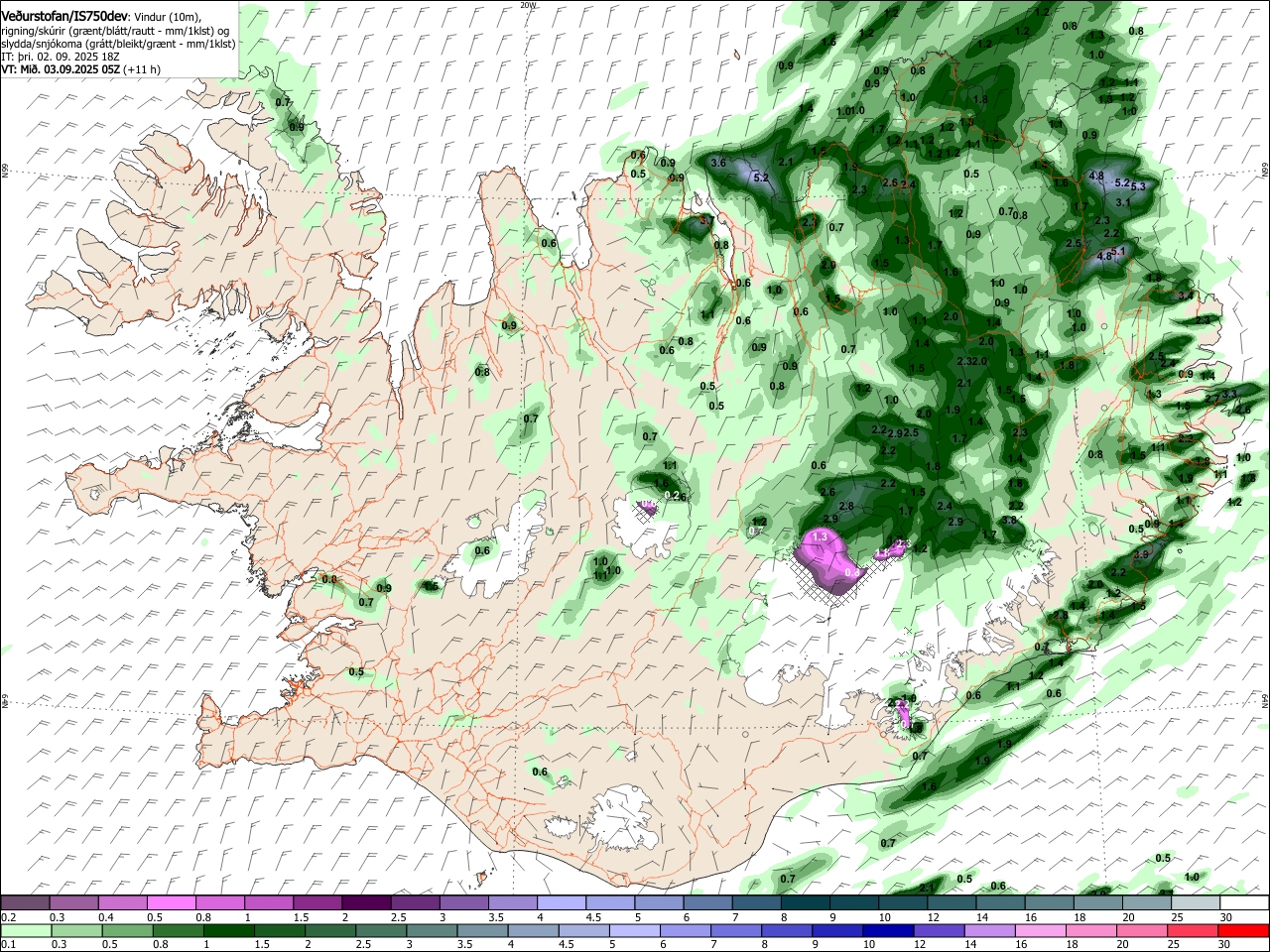
Task: Click the 'slydda/snjókoma' legend description line
Action: tap(118, 44)
